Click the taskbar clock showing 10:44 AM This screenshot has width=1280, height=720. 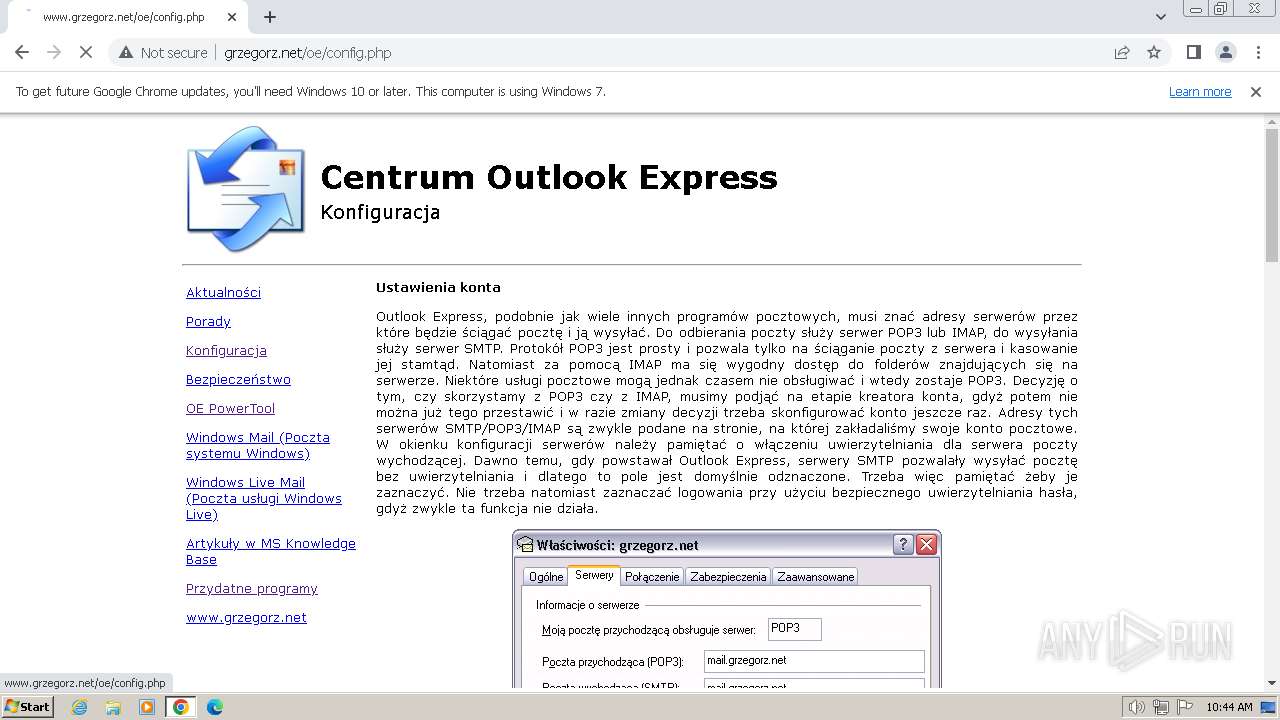click(x=1229, y=707)
